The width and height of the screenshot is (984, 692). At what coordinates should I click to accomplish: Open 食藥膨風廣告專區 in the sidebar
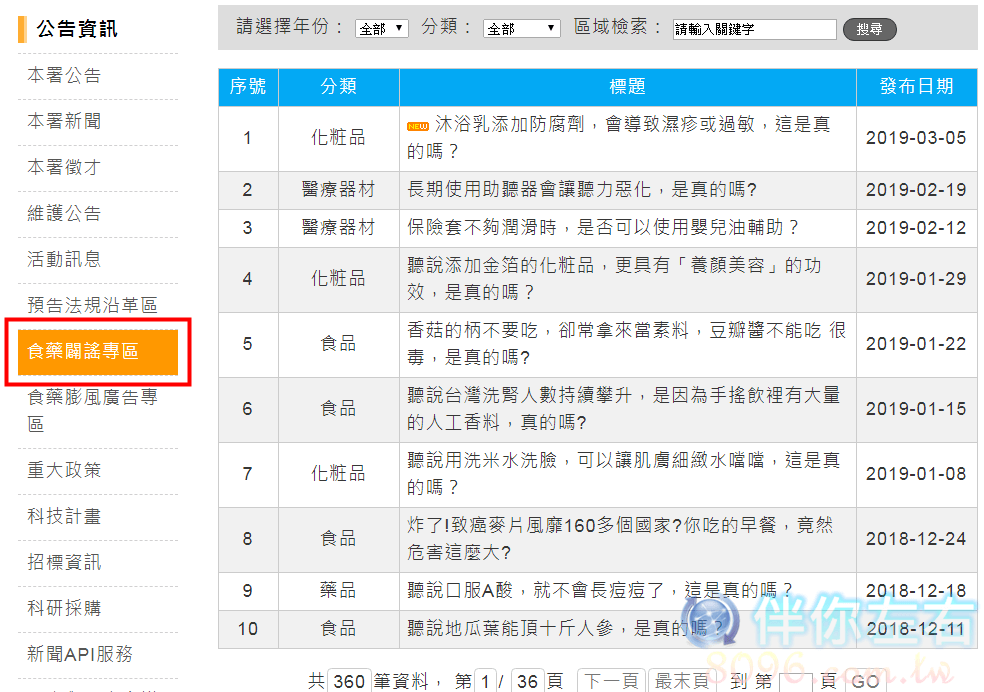pos(92,410)
